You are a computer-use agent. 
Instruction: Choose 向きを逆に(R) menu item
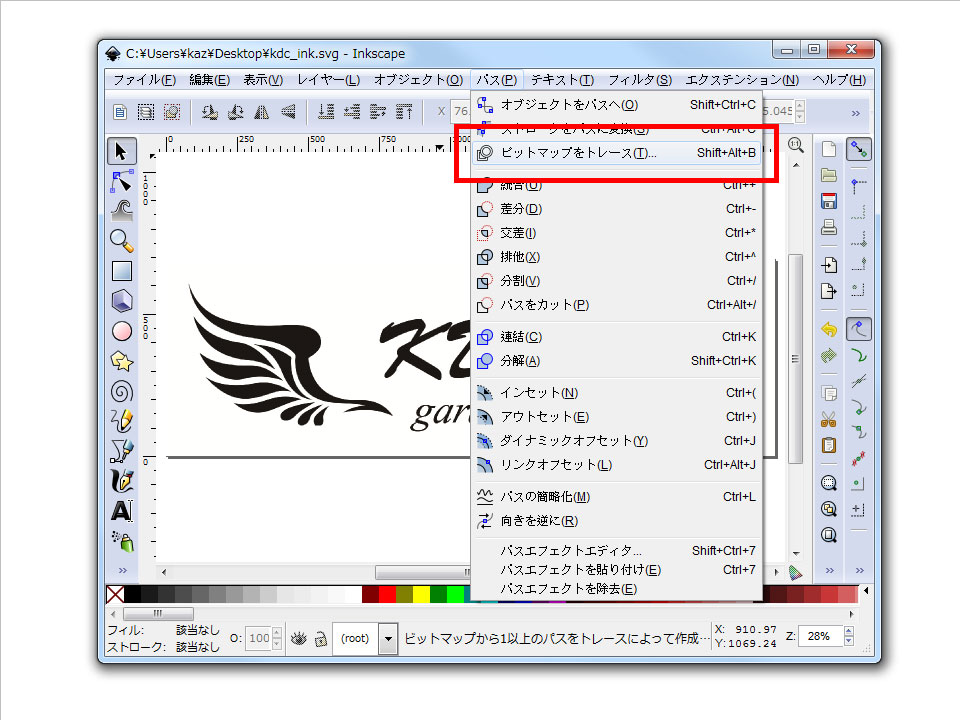pos(617,520)
